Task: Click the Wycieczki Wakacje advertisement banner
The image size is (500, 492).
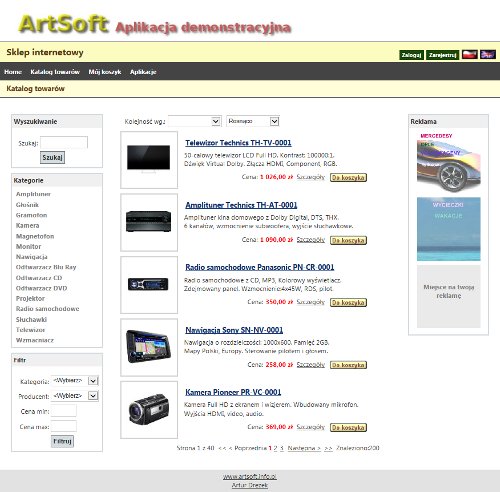Action: pyautogui.click(x=449, y=229)
